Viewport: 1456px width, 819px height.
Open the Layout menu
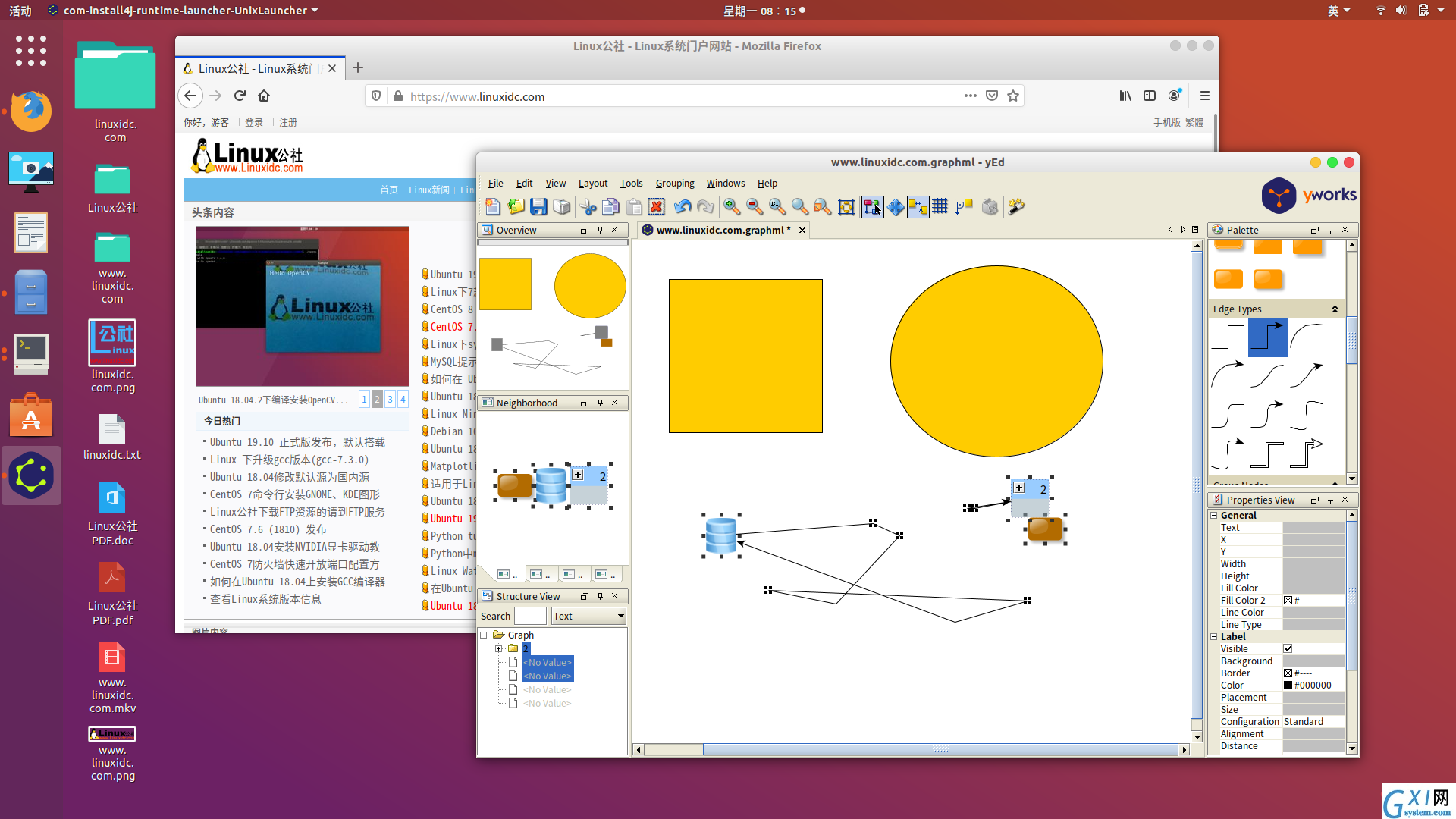(593, 183)
